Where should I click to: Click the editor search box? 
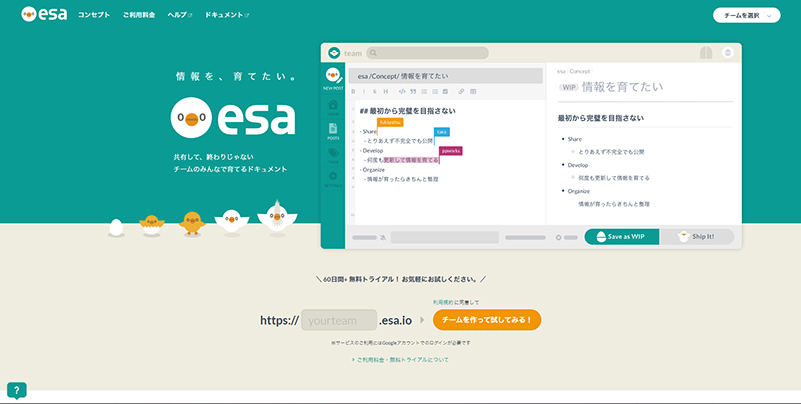(428, 53)
